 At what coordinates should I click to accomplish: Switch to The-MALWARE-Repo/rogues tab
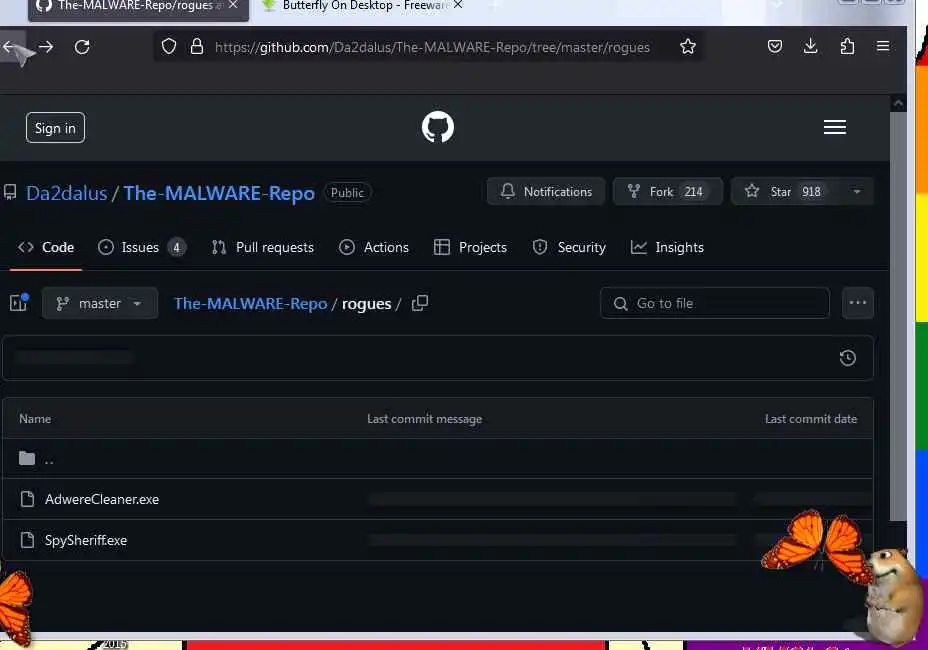(x=138, y=6)
